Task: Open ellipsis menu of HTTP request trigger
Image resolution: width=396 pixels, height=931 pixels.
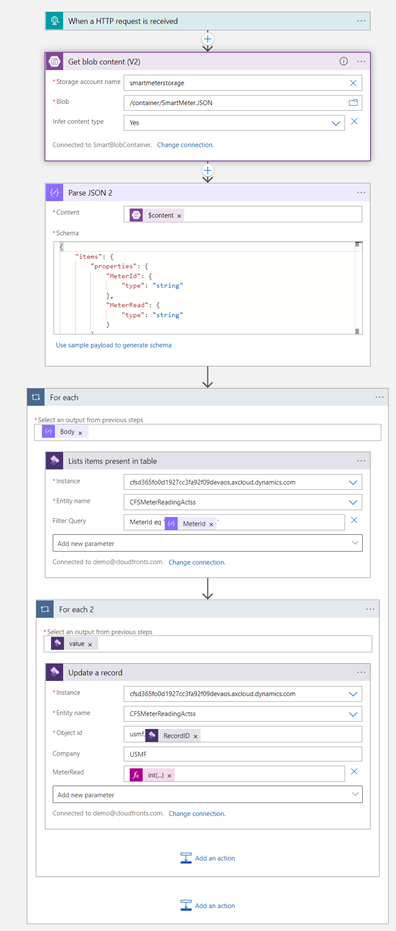Action: pos(361,21)
